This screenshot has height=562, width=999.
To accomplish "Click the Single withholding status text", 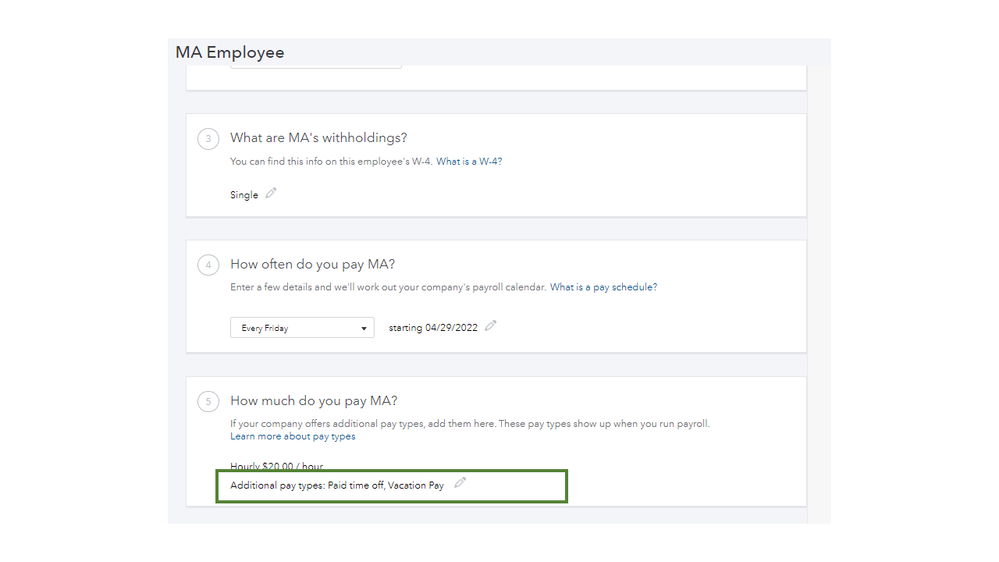I will click(x=244, y=195).
